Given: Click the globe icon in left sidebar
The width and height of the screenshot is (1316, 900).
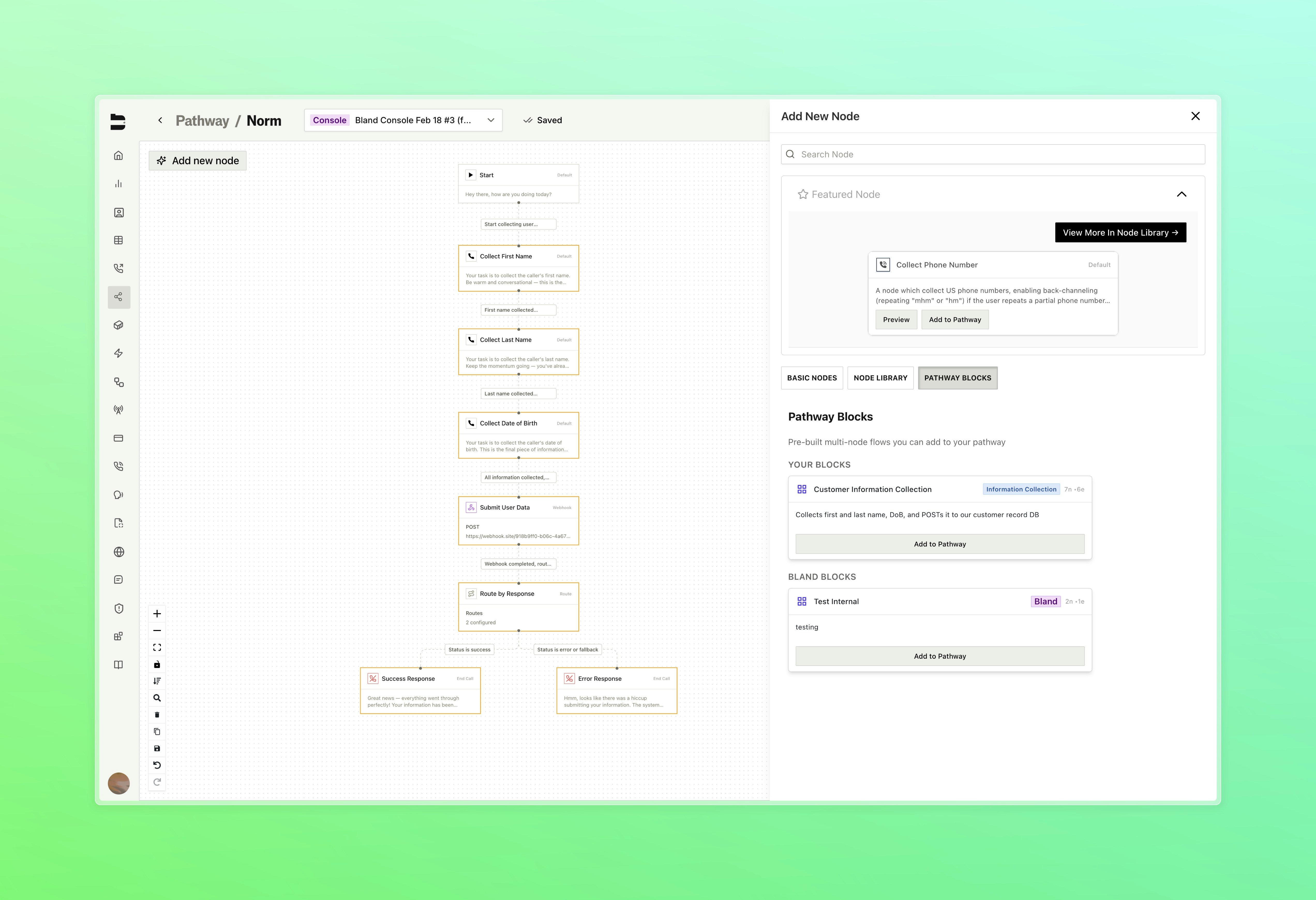Looking at the screenshot, I should point(118,552).
